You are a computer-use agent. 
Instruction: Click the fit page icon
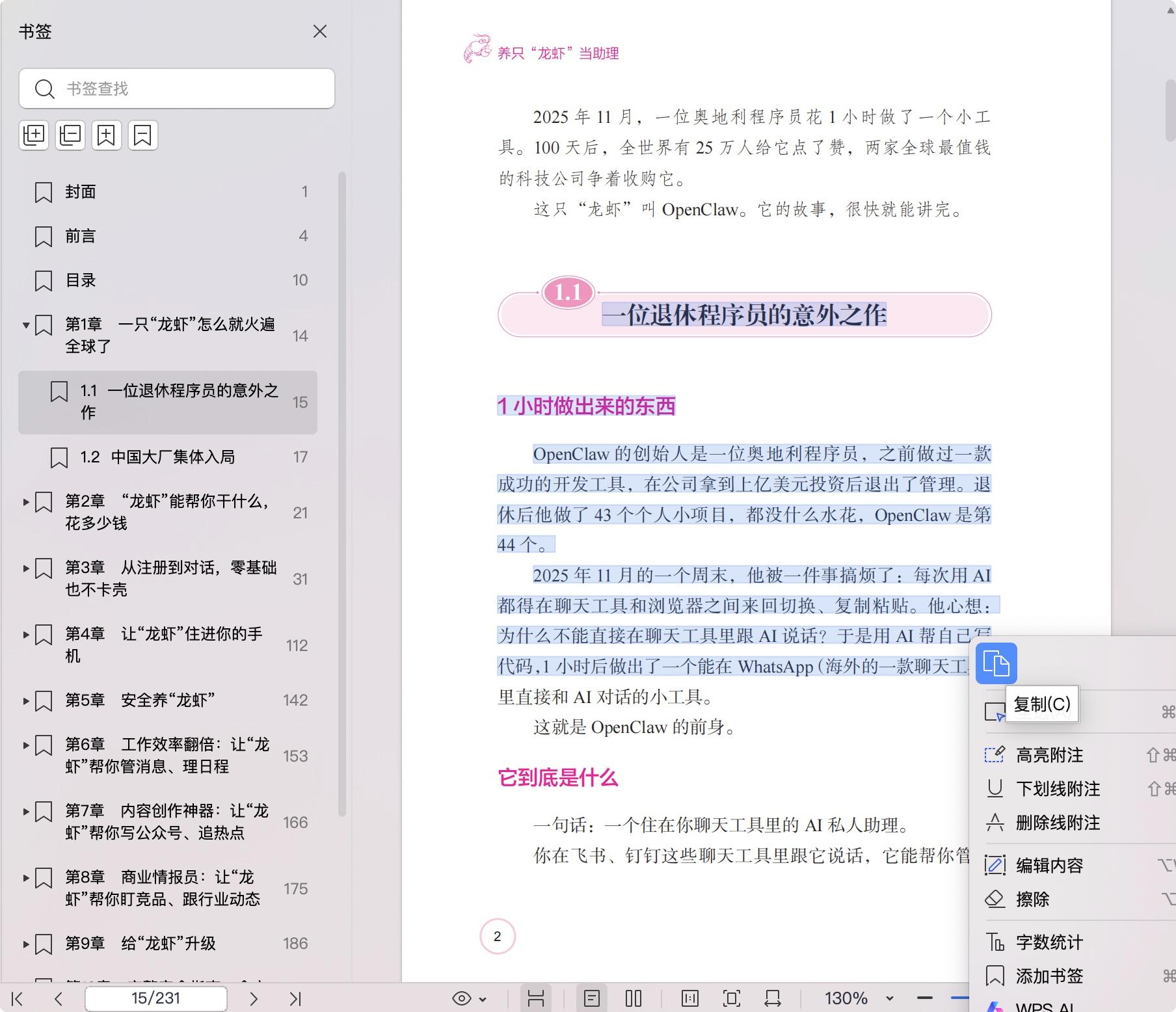[x=731, y=998]
